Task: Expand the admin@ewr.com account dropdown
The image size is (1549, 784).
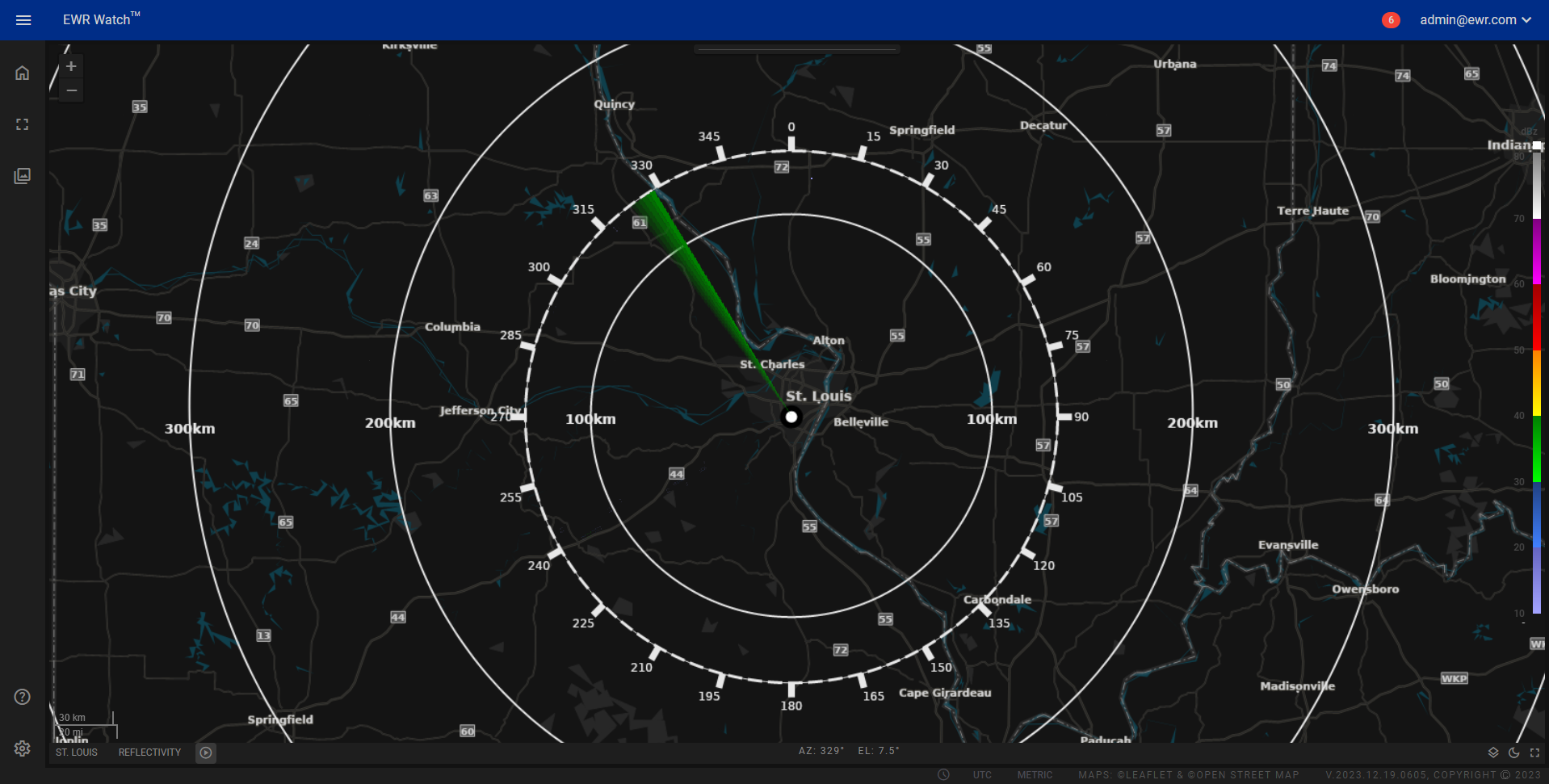Action: click(1476, 20)
